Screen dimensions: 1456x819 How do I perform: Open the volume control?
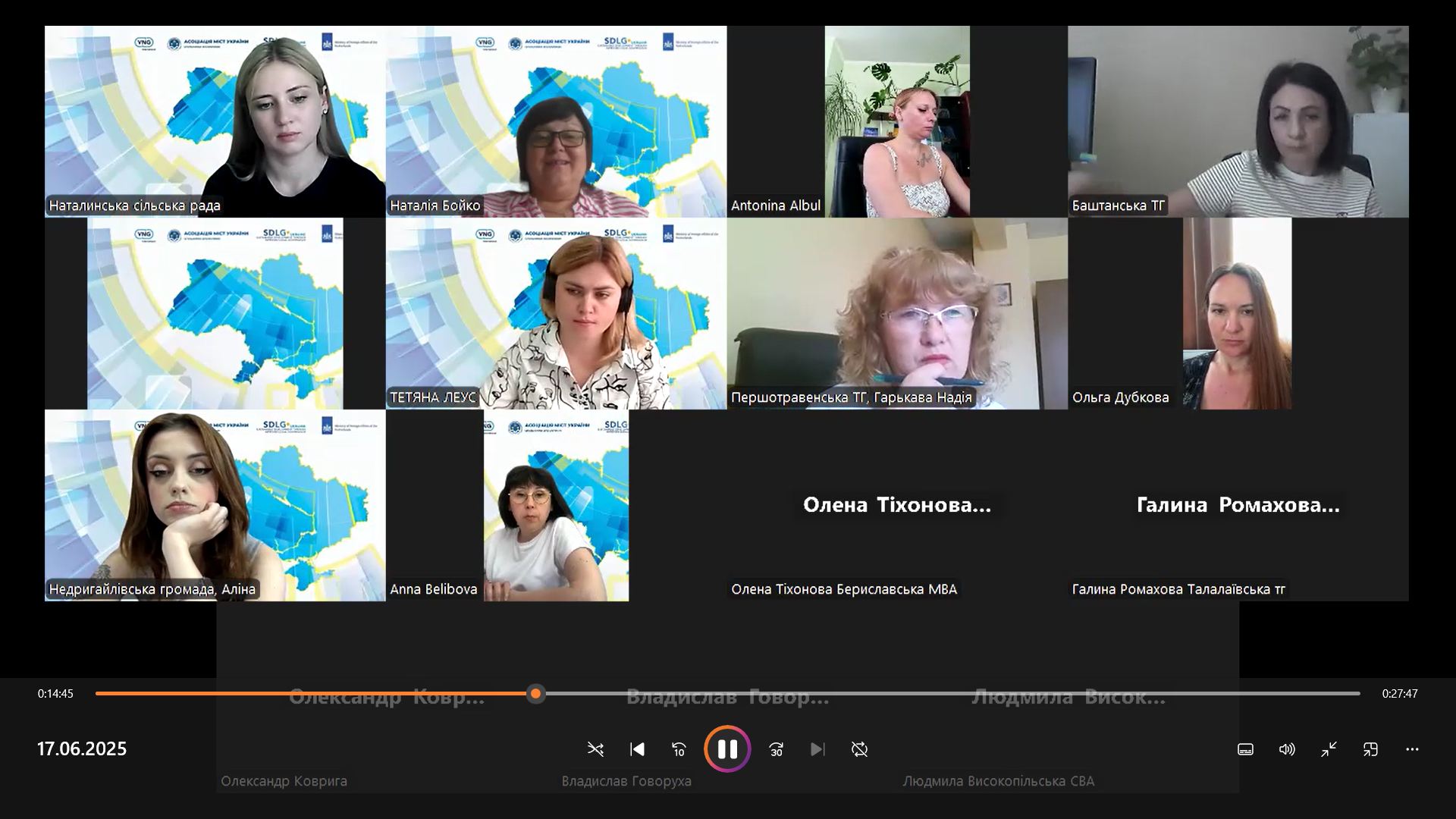pos(1287,749)
